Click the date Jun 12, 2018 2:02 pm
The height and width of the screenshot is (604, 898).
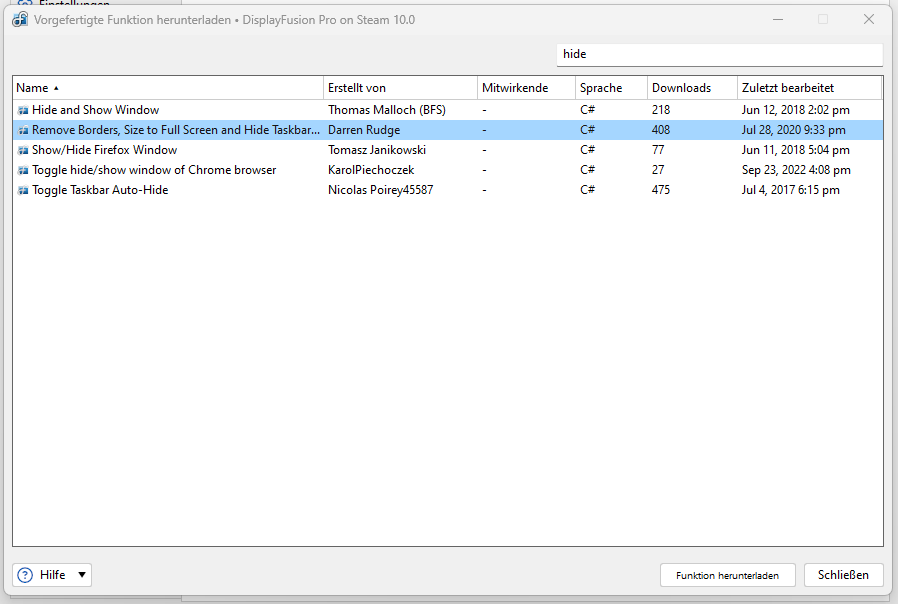tap(795, 110)
